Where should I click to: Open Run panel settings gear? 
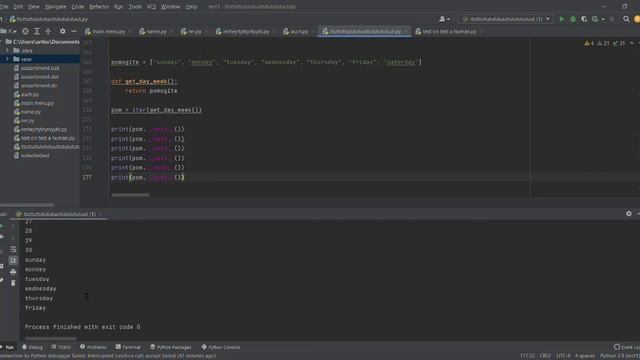click(x=629, y=213)
